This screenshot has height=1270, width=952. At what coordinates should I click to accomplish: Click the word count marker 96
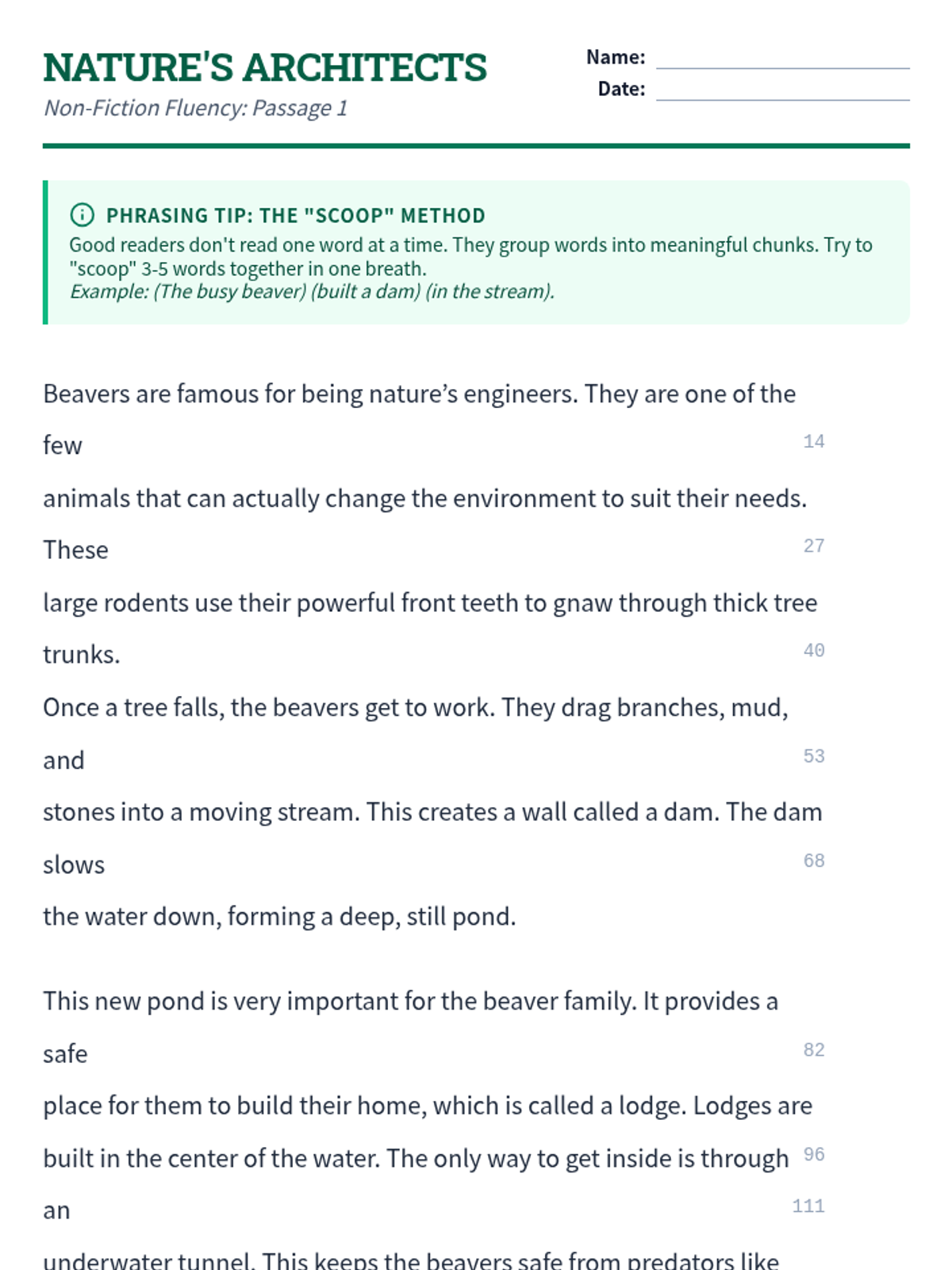click(x=813, y=1155)
